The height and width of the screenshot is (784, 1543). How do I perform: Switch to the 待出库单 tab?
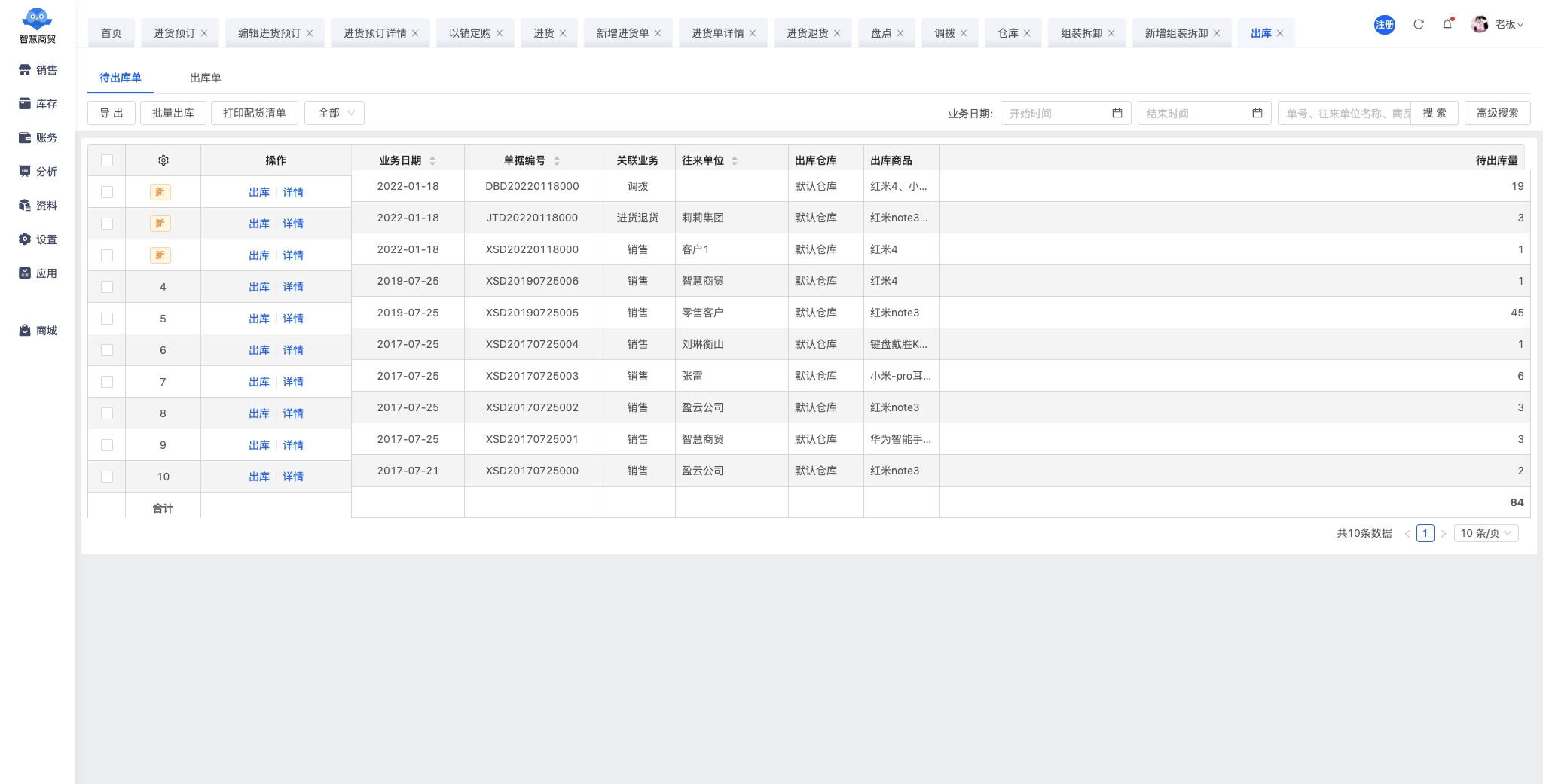pos(121,78)
